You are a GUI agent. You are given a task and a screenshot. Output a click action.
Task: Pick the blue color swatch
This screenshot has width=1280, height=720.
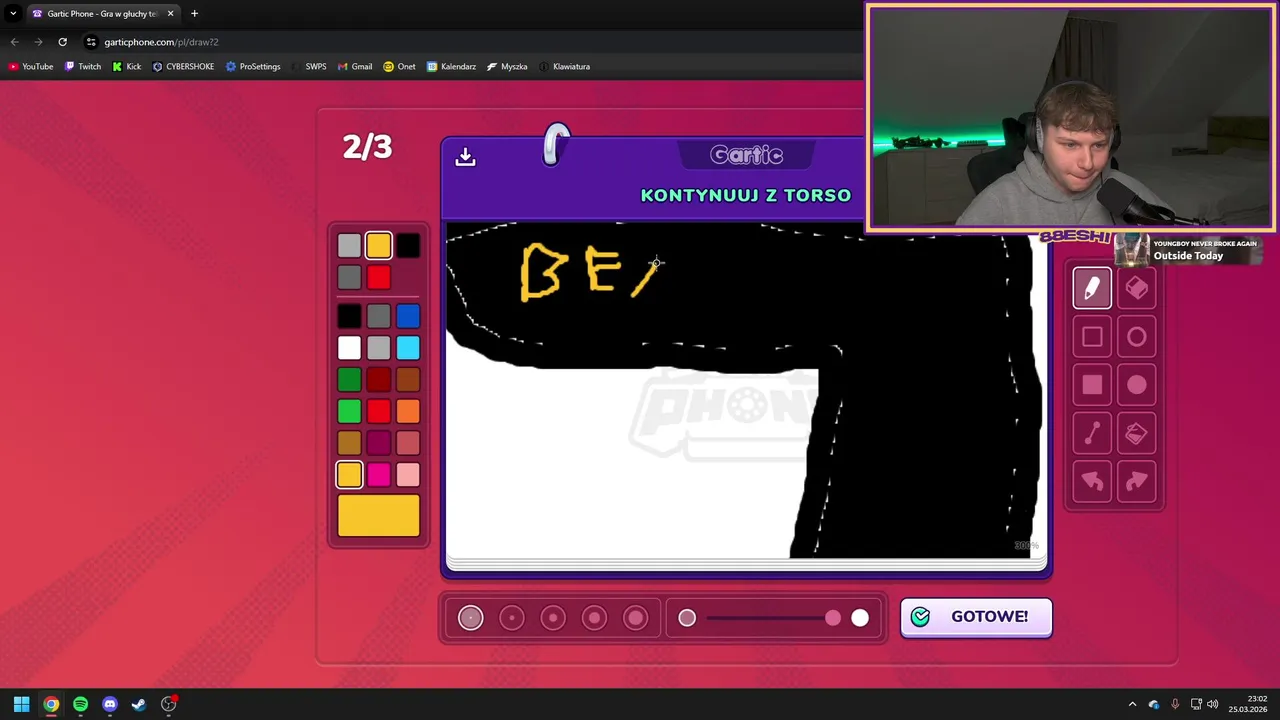408,317
